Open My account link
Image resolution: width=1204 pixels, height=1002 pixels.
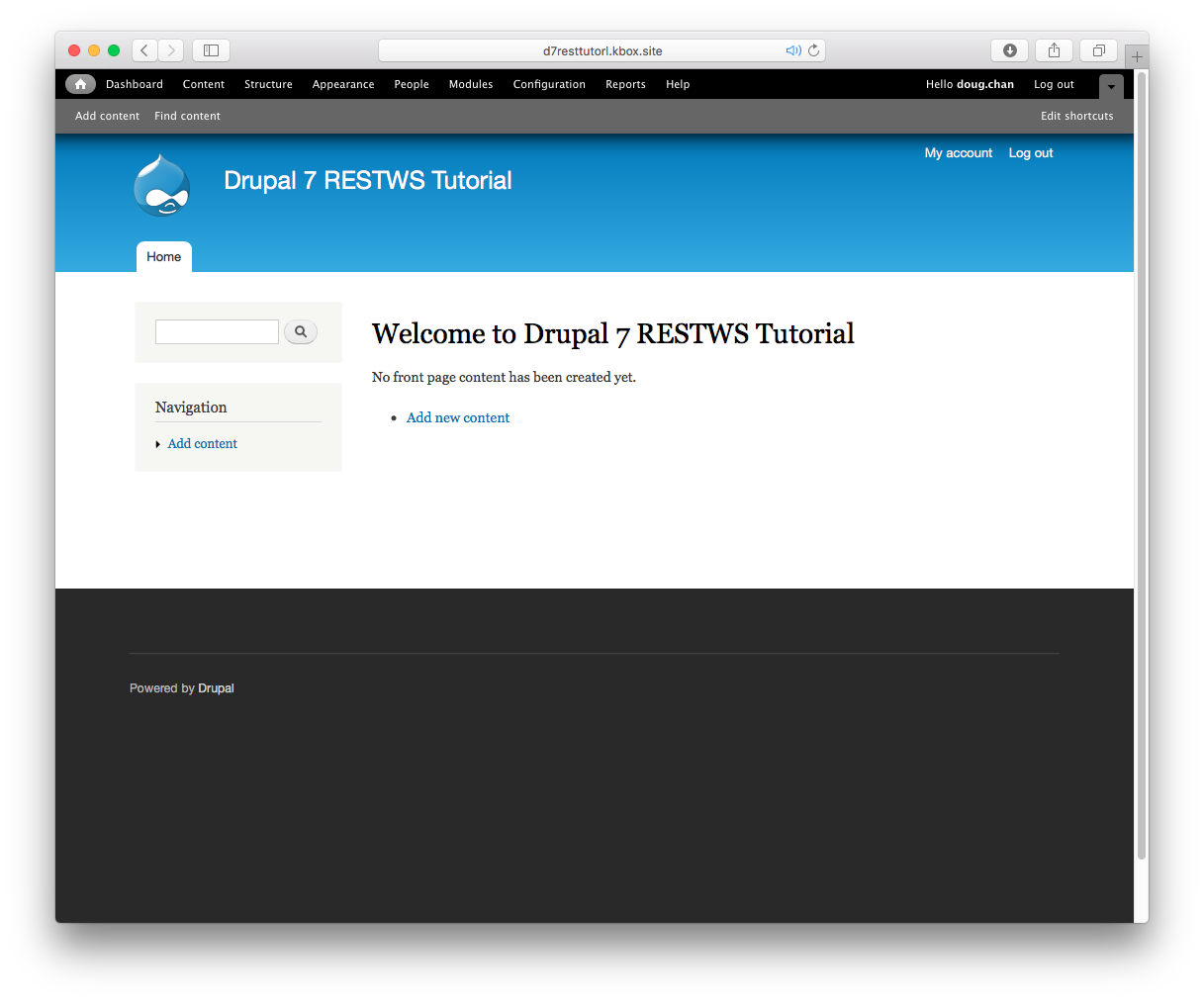pyautogui.click(x=959, y=152)
